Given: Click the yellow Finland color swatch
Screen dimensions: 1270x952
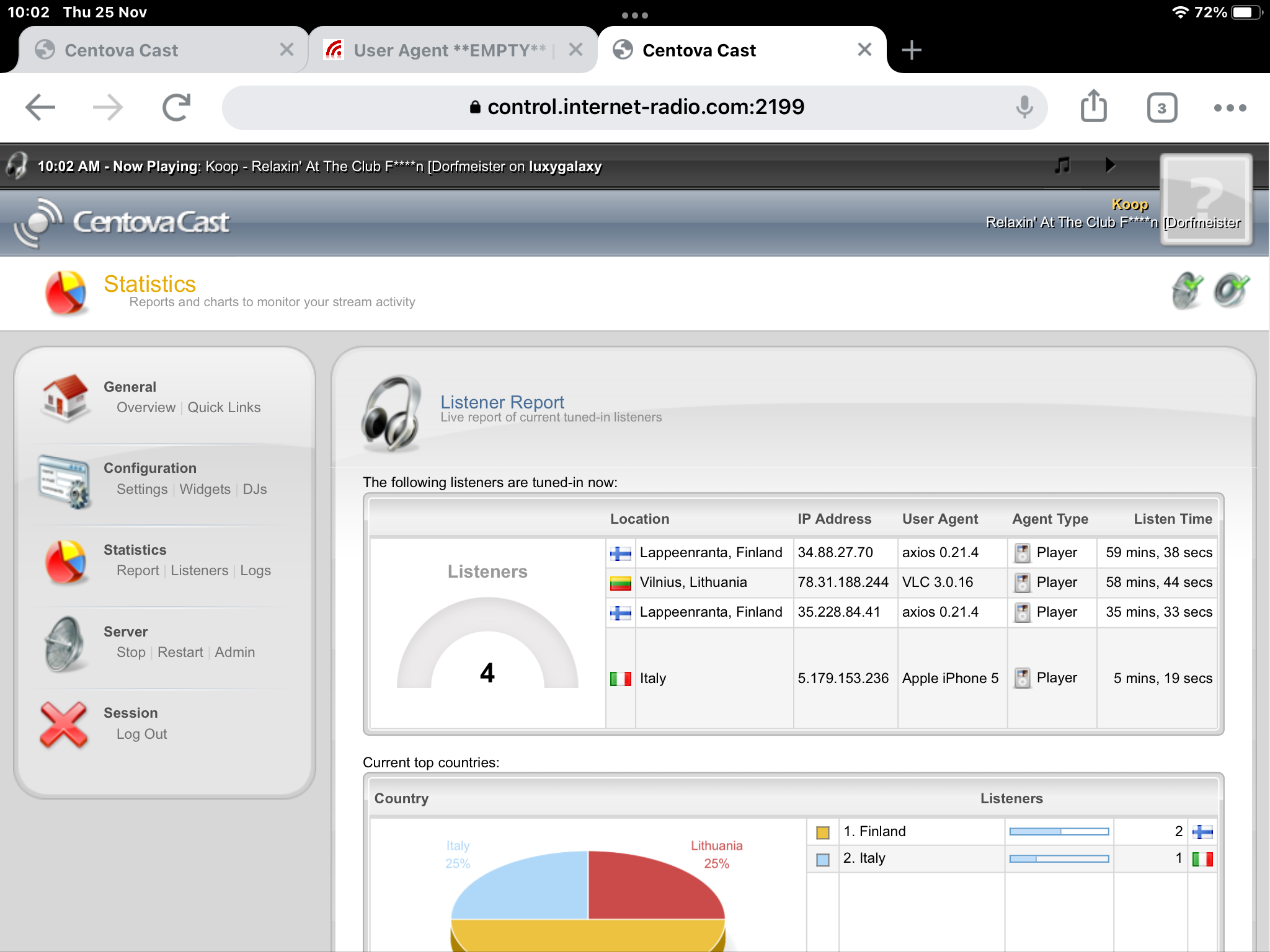Looking at the screenshot, I should click(823, 832).
